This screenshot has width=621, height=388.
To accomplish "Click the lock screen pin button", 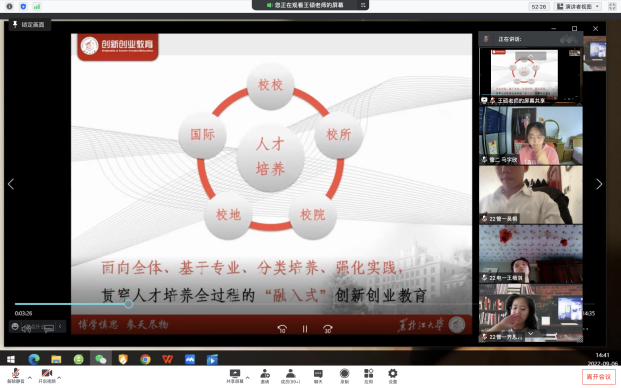I will tap(29, 25).
